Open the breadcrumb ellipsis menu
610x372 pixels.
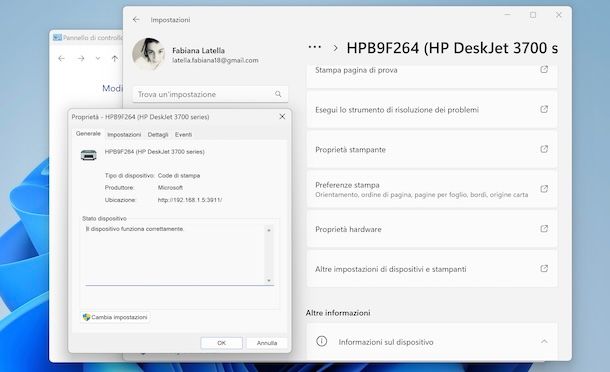314,47
